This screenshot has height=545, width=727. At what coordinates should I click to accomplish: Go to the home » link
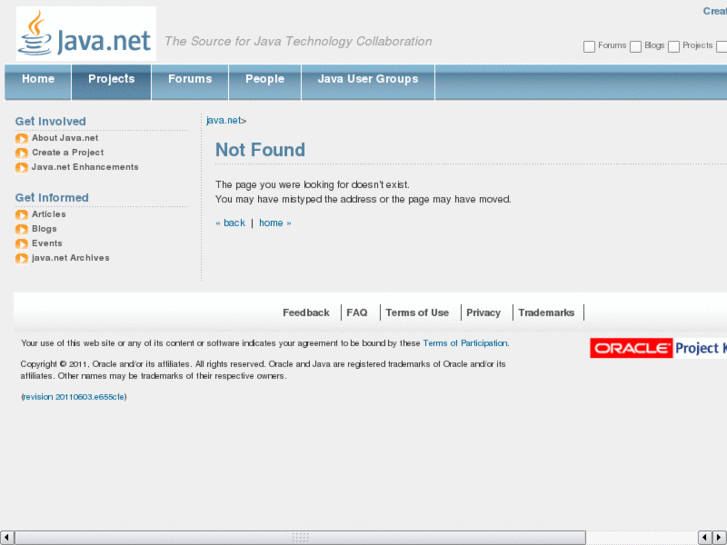275,223
